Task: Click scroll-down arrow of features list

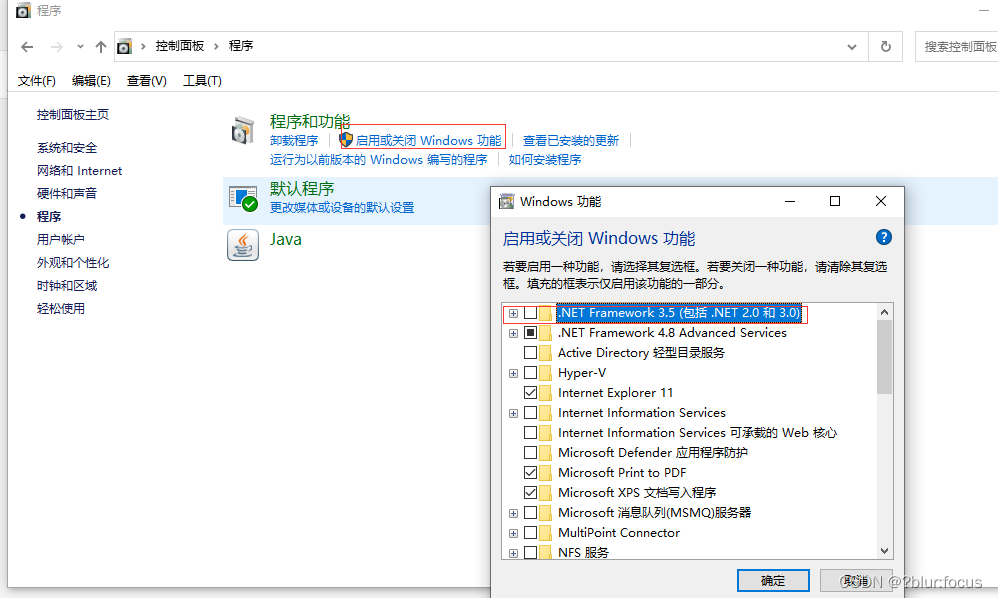Action: click(884, 551)
